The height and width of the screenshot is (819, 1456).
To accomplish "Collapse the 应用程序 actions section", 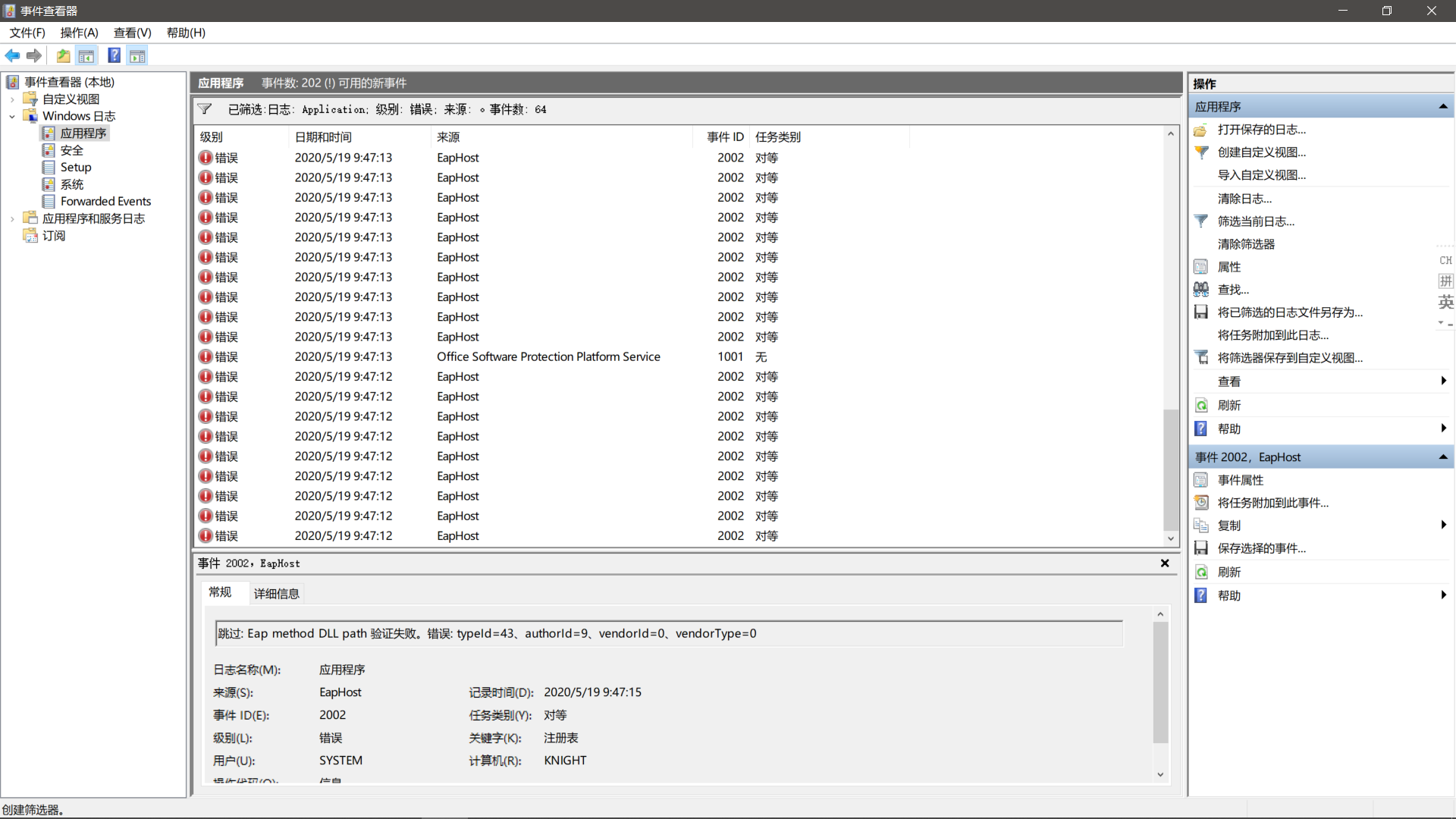I will [1443, 106].
